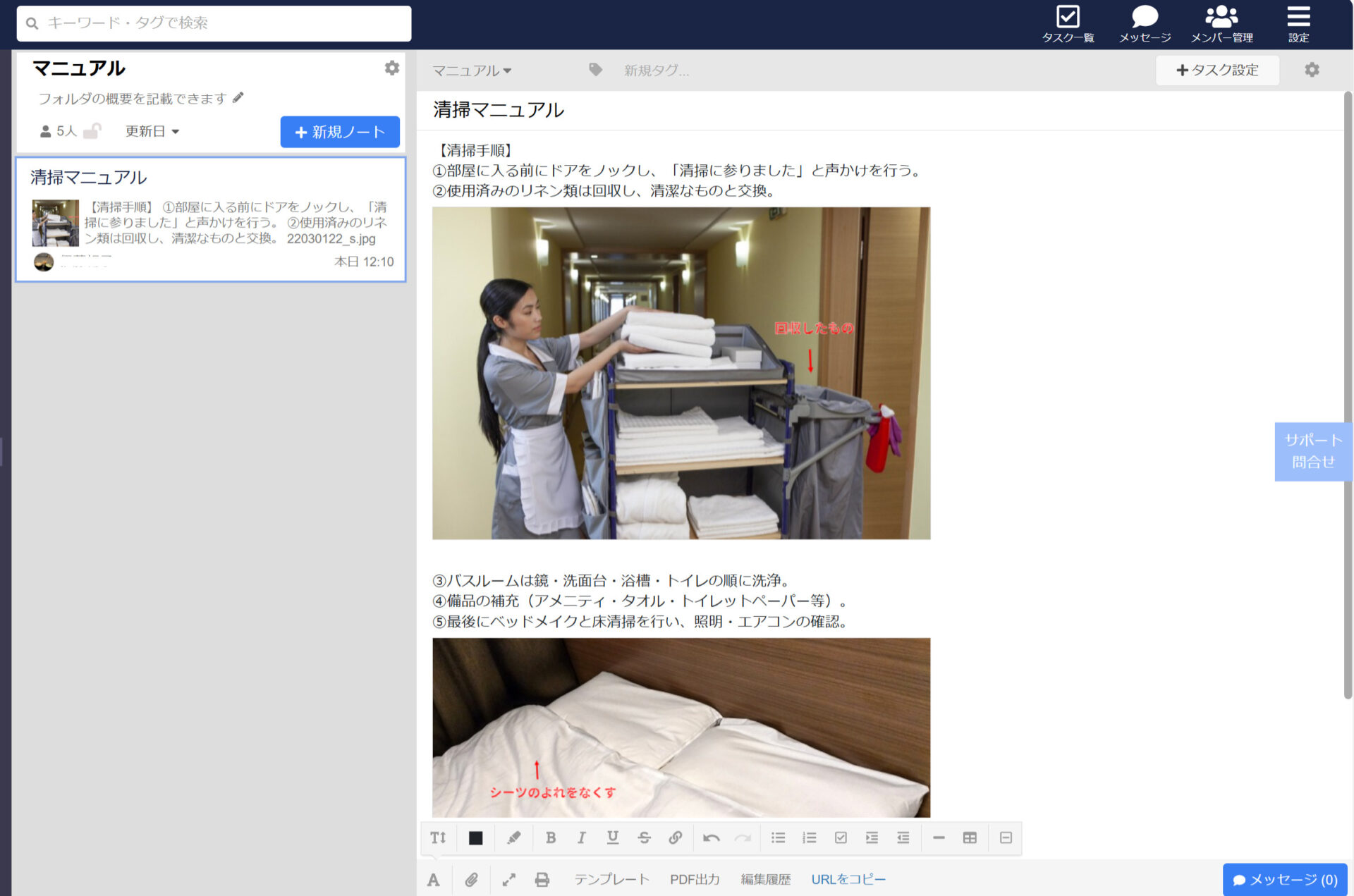Expand the editor with the fullscreen arrows icon
1354x896 pixels.
(509, 879)
